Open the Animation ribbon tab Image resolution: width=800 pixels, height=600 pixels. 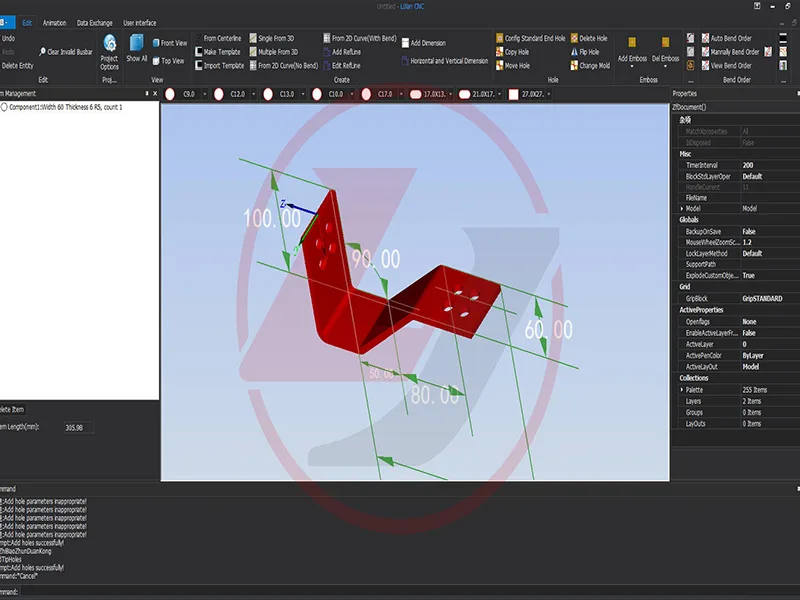pos(54,22)
